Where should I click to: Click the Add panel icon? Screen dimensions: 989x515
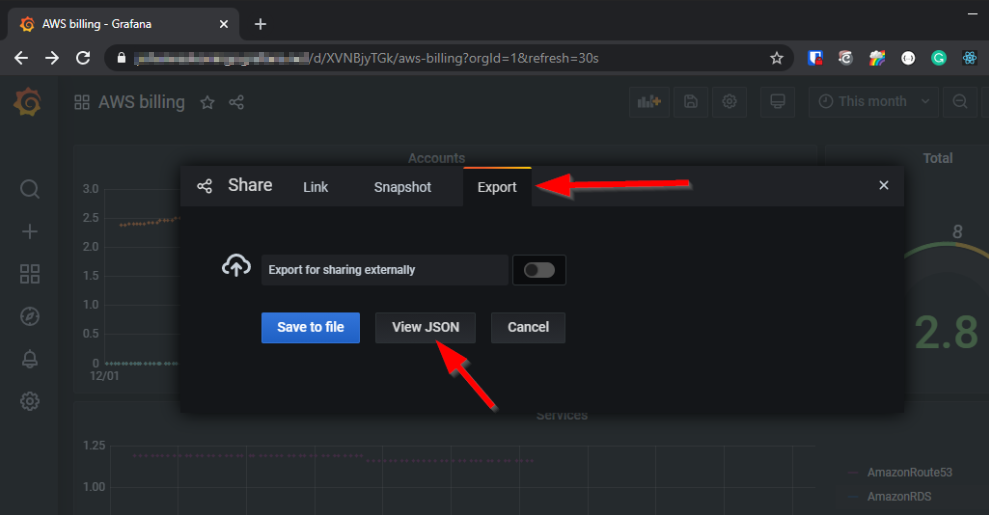coord(649,101)
